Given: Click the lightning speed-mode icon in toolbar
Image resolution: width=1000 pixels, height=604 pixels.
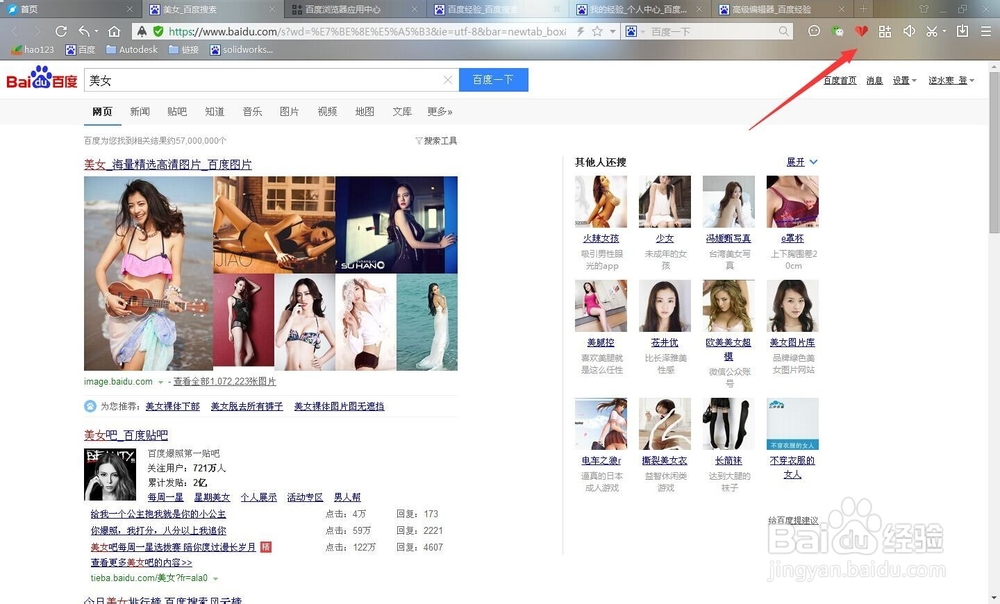Looking at the screenshot, I should (x=580, y=31).
